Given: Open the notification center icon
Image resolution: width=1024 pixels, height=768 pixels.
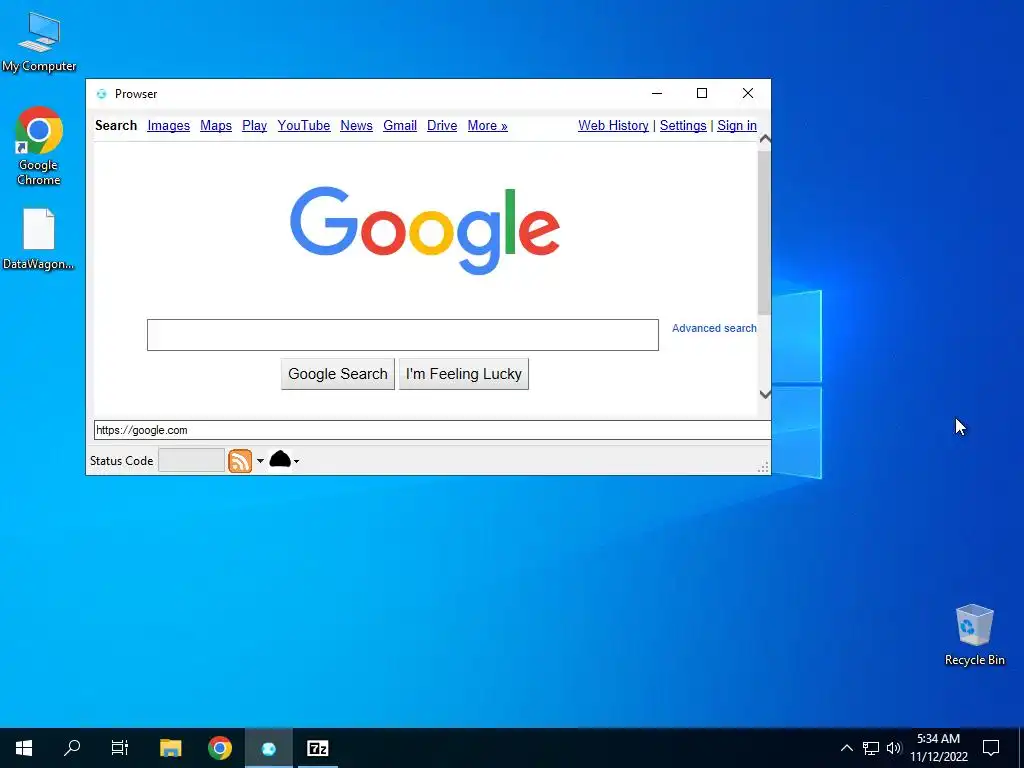Looking at the screenshot, I should [x=991, y=748].
